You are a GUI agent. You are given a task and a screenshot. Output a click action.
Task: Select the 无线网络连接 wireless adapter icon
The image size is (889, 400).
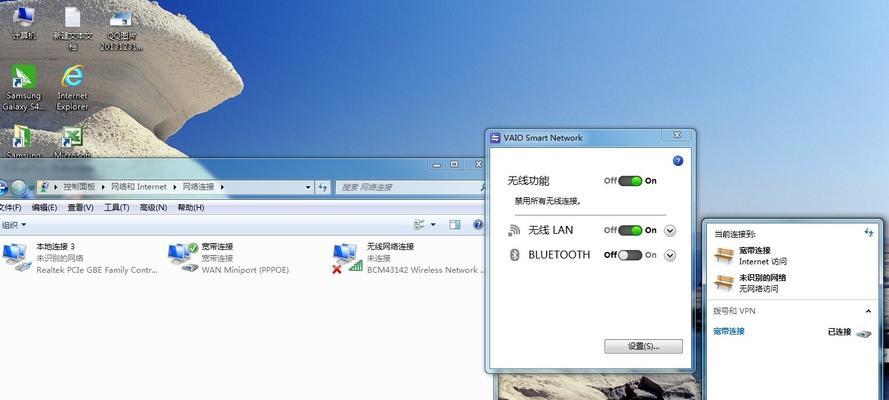[x=348, y=257]
